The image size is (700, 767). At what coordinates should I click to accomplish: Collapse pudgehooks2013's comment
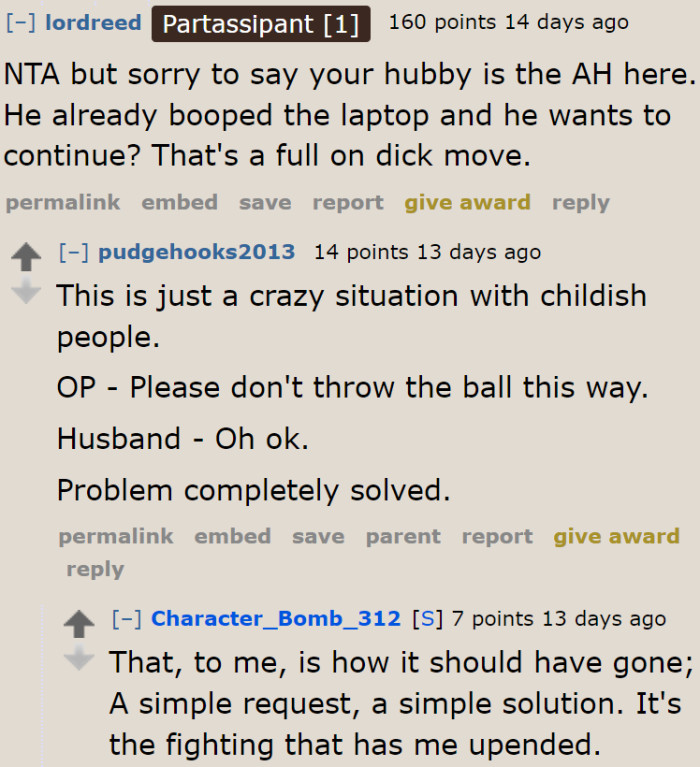coord(74,252)
